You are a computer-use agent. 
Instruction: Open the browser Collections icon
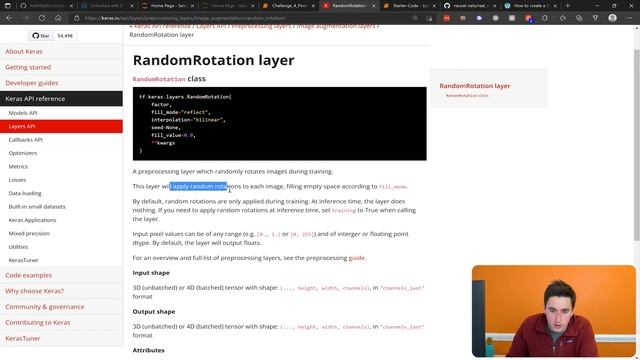(x=579, y=18)
